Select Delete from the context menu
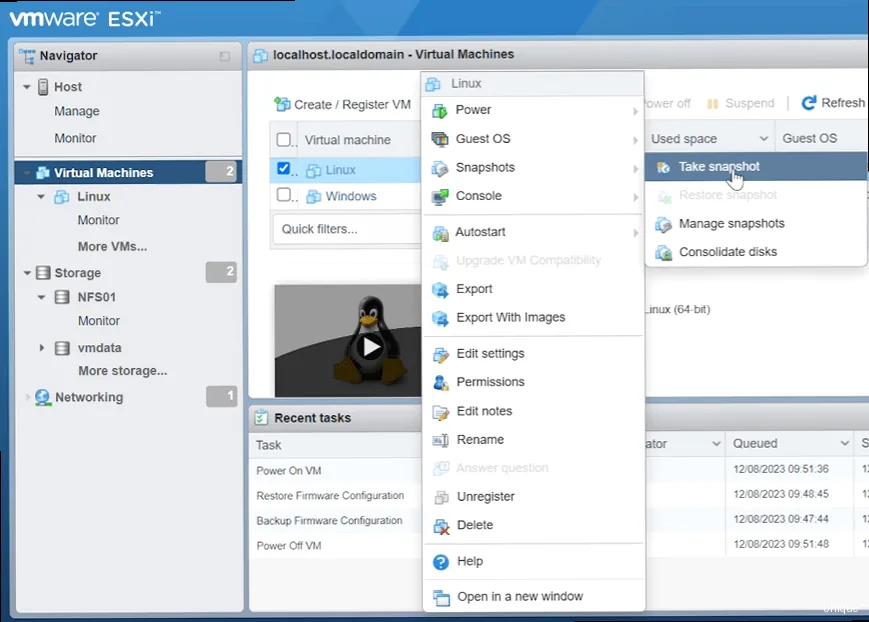This screenshot has height=622, width=869. coord(475,524)
